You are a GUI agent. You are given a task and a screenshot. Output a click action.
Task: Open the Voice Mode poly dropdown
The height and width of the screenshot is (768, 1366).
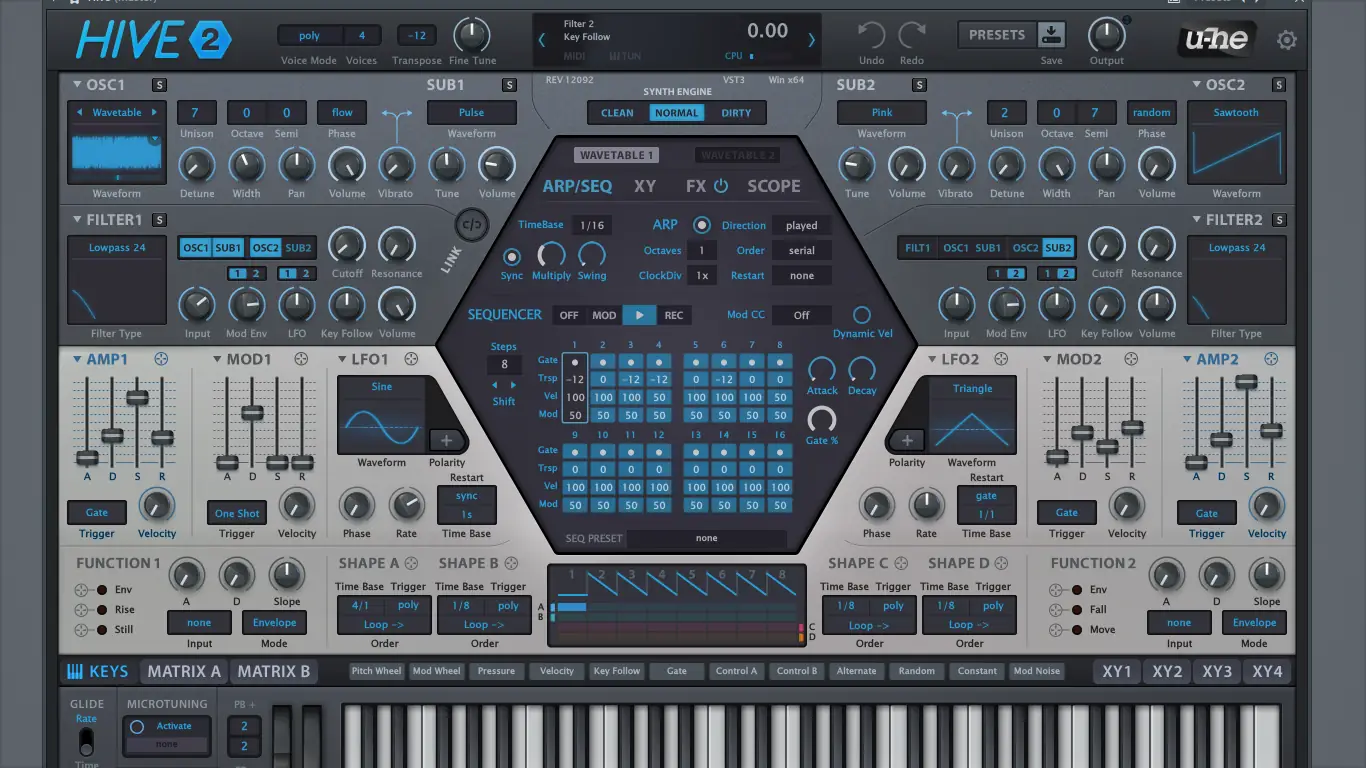tap(310, 36)
